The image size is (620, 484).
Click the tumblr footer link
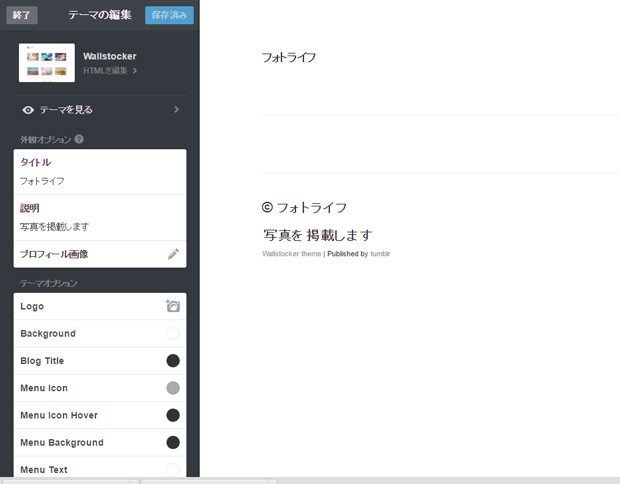point(380,254)
